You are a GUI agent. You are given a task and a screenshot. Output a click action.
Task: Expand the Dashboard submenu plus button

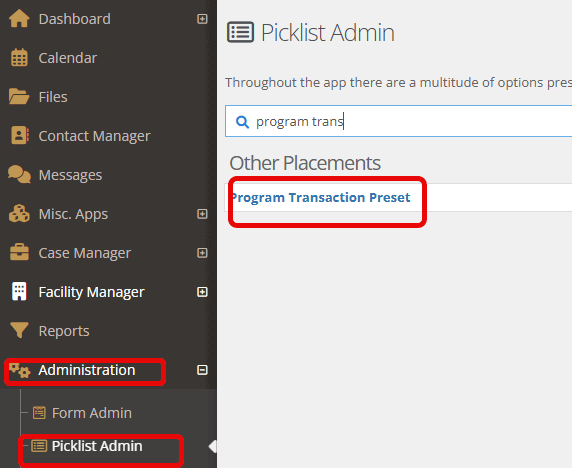pyautogui.click(x=202, y=19)
